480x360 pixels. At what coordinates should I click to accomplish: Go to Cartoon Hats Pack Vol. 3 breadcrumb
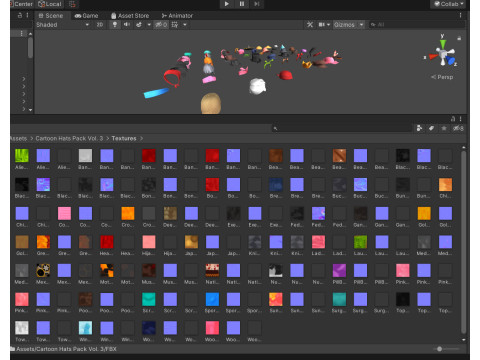(x=69, y=138)
